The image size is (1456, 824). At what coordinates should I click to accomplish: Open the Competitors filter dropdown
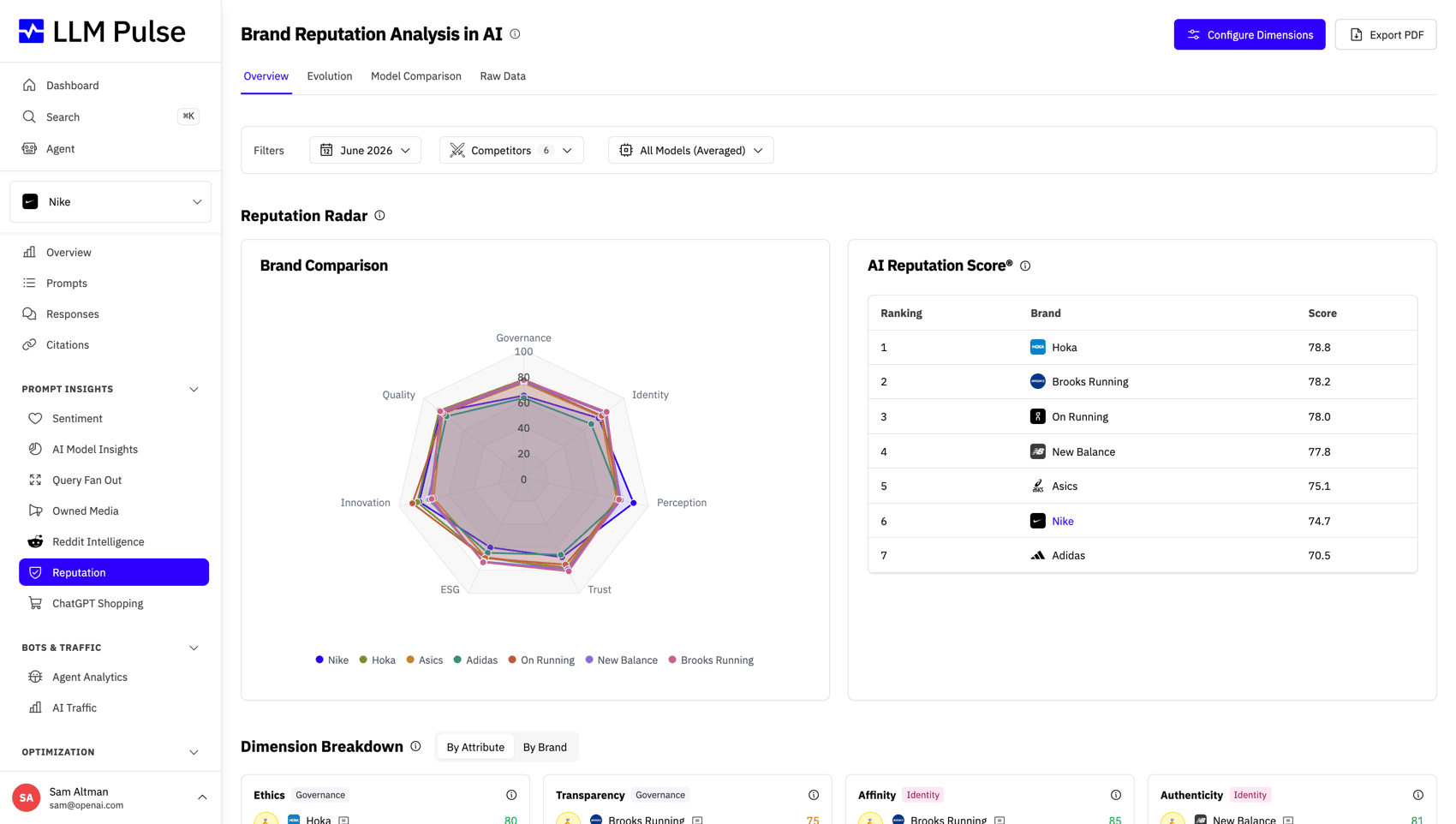pos(511,151)
